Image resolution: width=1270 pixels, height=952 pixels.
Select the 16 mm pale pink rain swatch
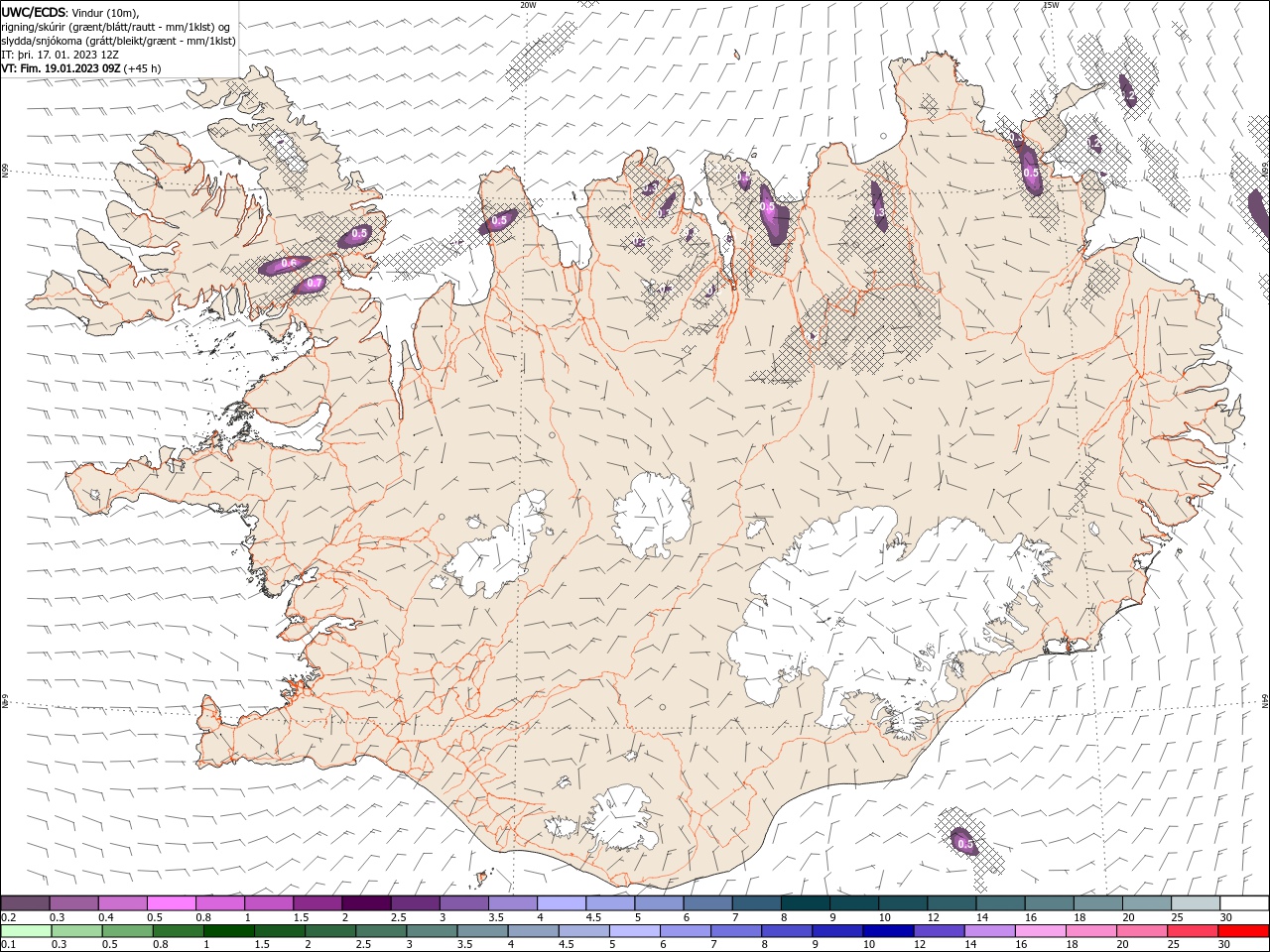(x=1040, y=931)
